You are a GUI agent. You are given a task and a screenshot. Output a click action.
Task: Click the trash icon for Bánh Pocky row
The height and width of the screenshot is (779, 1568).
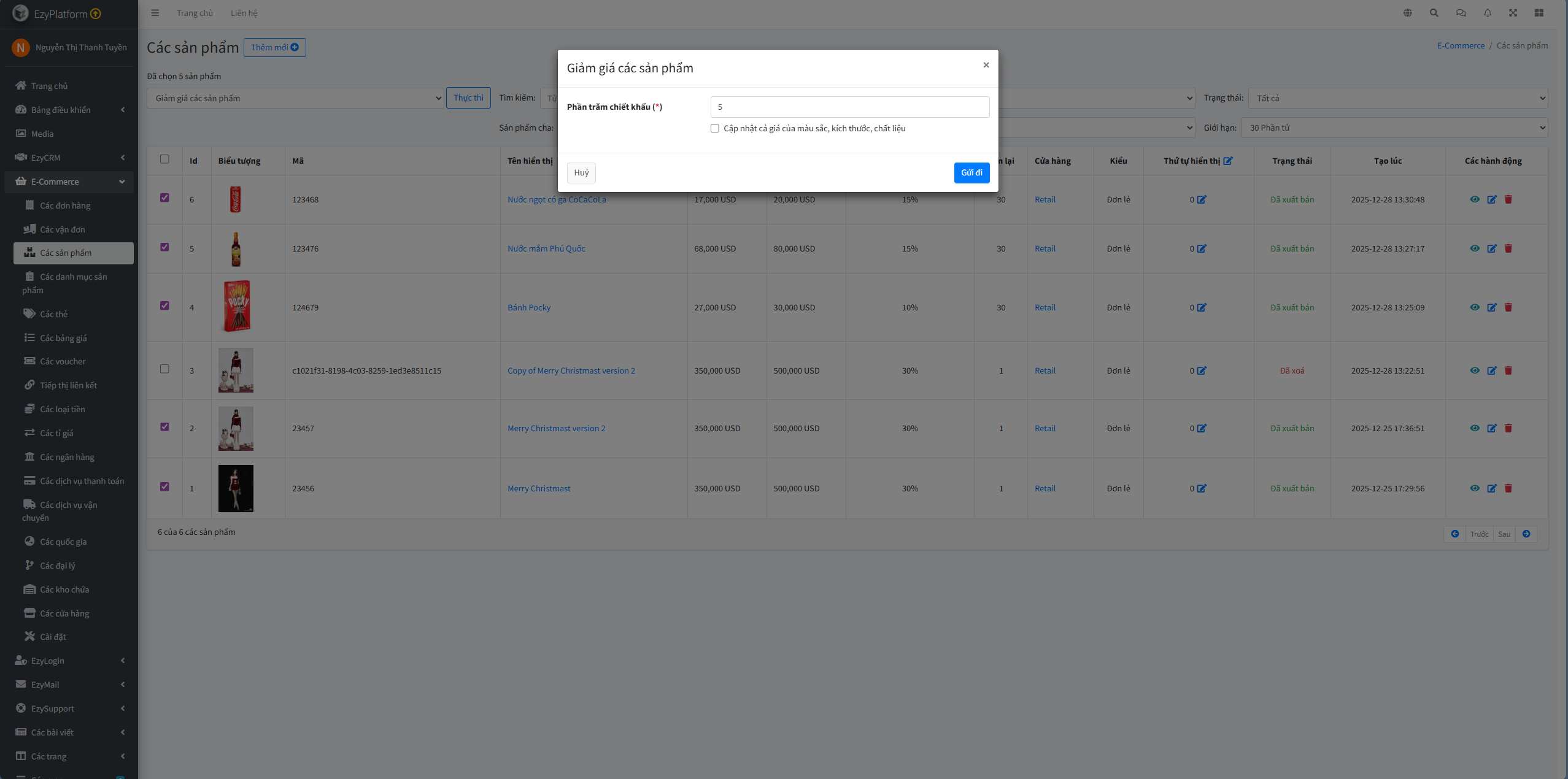pos(1508,307)
